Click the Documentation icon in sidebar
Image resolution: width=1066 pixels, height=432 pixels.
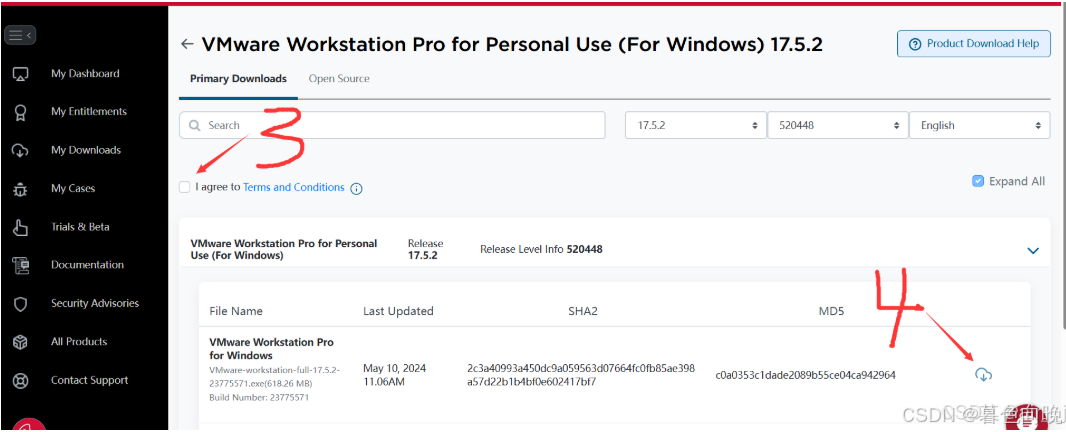click(x=20, y=265)
